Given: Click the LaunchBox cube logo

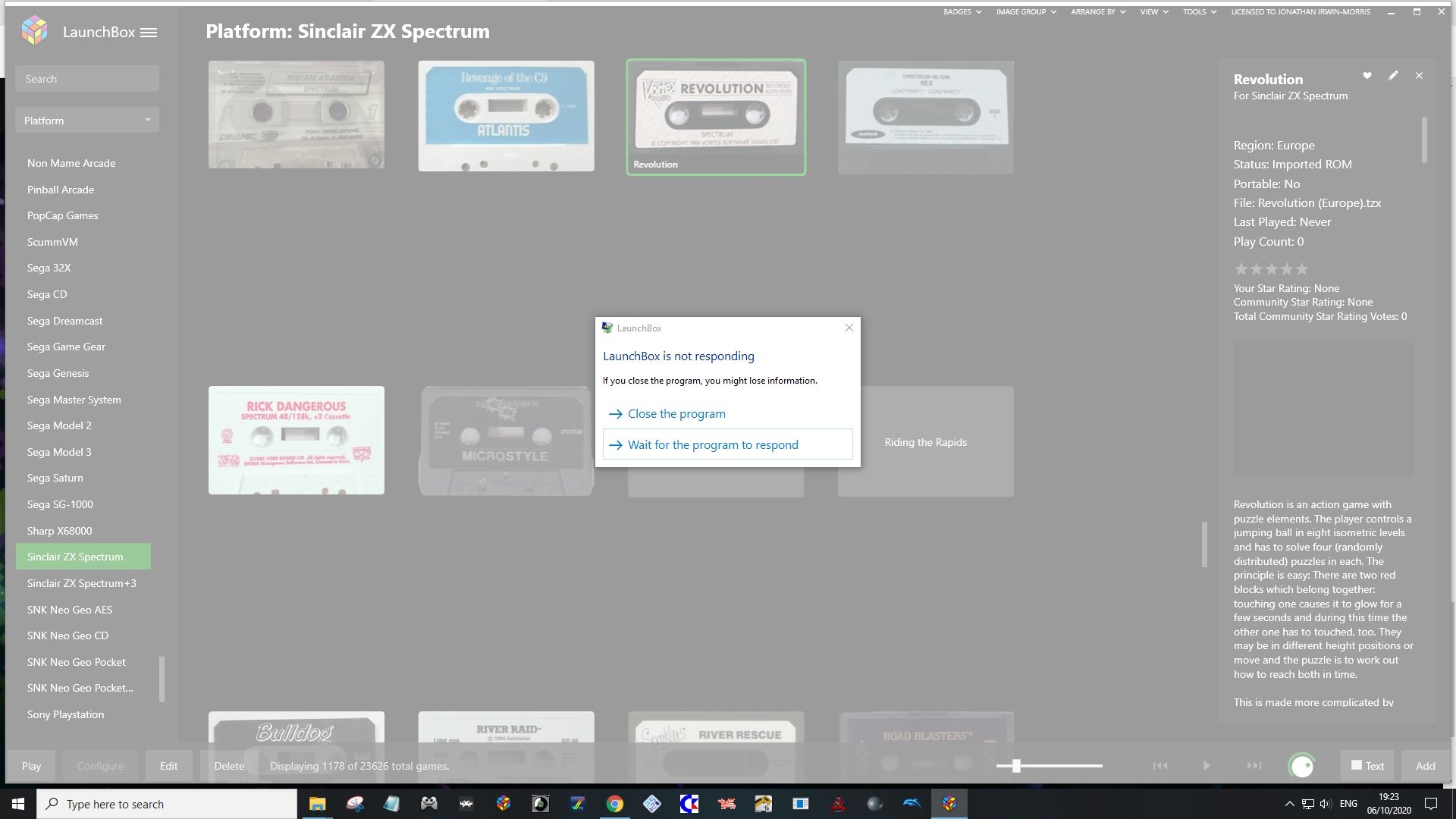Looking at the screenshot, I should 34,31.
